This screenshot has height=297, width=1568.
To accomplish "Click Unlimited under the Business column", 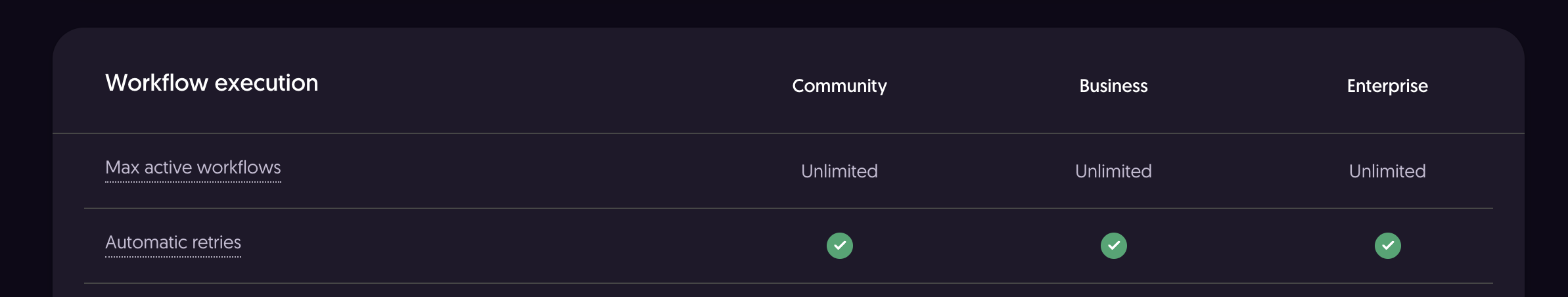I will (1113, 171).
